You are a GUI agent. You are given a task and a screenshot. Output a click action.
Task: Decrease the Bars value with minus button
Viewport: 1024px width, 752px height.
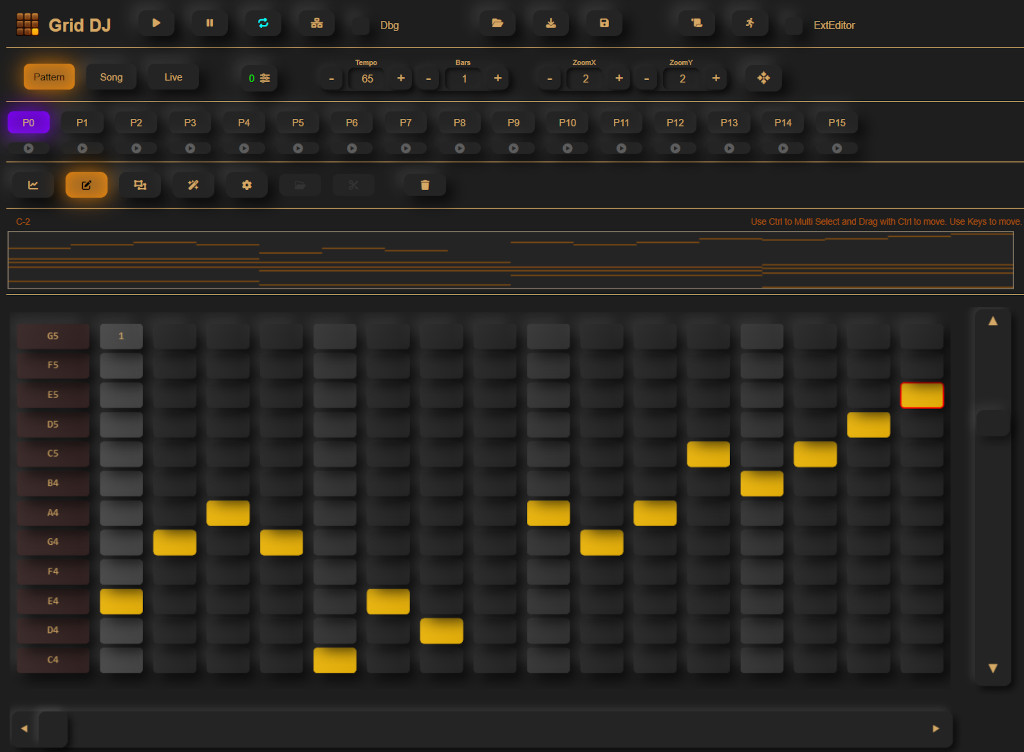(429, 78)
